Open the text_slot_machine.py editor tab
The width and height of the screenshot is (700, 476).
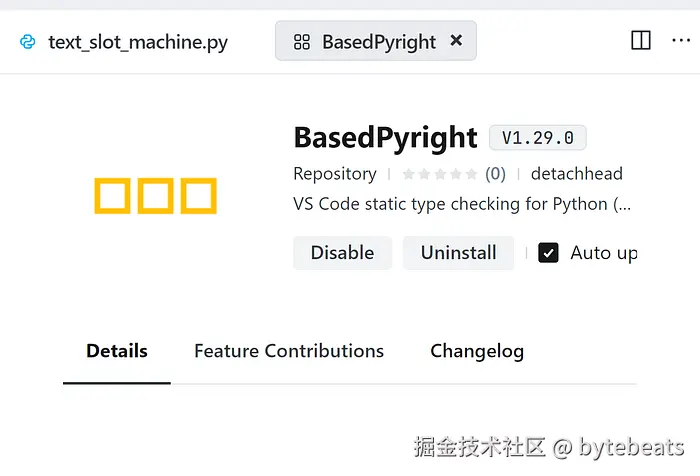pyautogui.click(x=124, y=42)
